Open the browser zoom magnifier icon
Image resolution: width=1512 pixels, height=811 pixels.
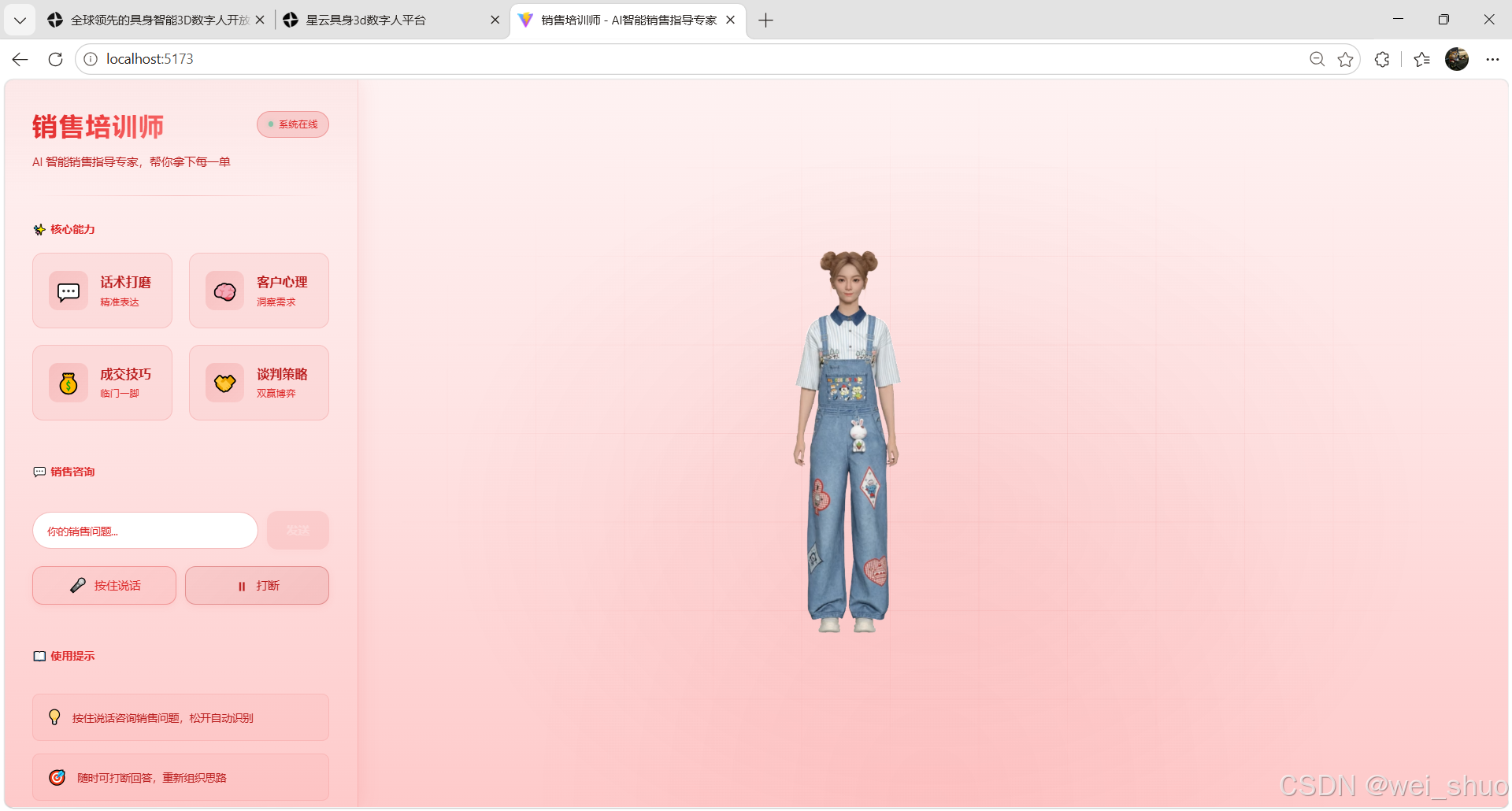(1317, 59)
